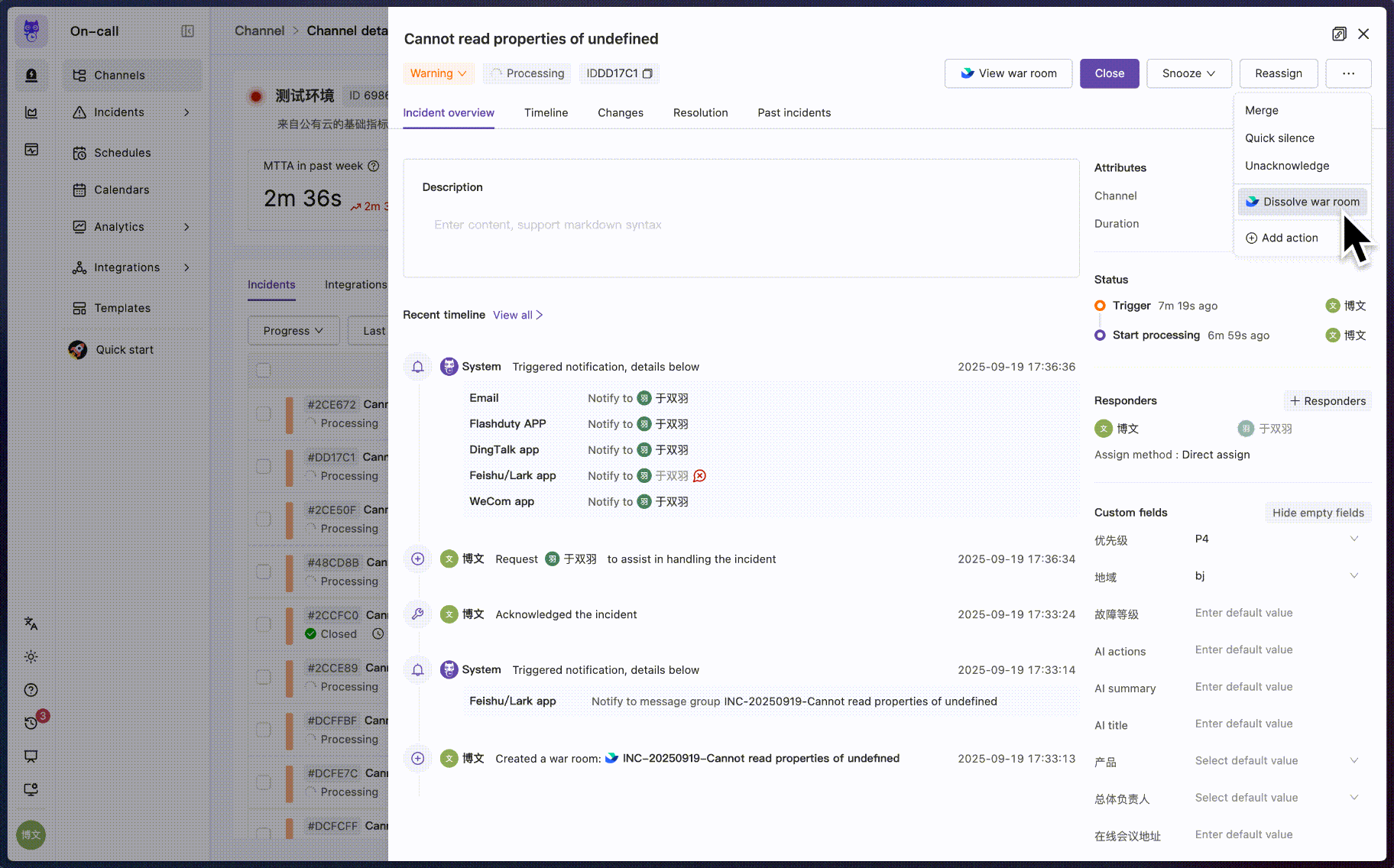Click the history icon with badge 3
The image size is (1394, 868).
coord(31,723)
